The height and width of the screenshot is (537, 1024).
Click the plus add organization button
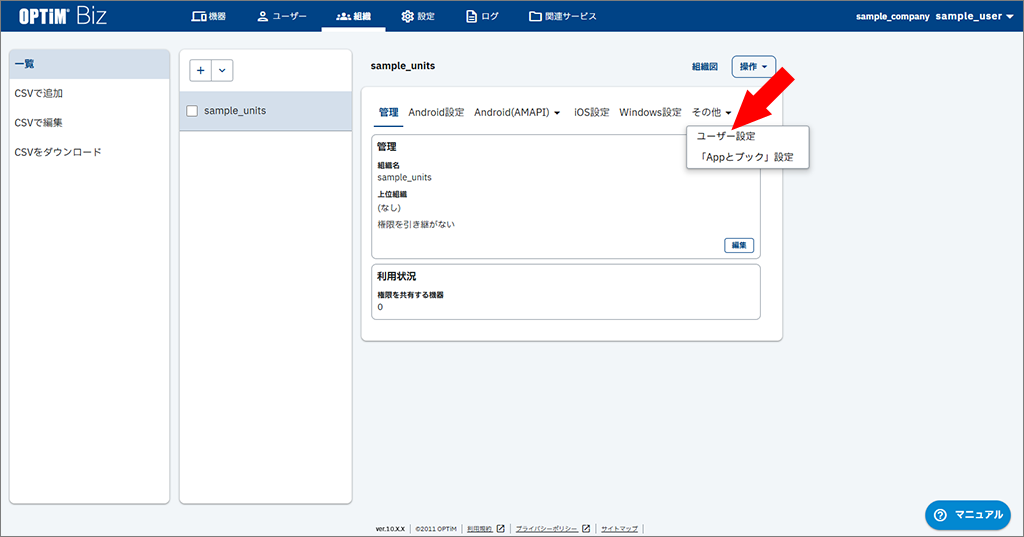coord(201,70)
